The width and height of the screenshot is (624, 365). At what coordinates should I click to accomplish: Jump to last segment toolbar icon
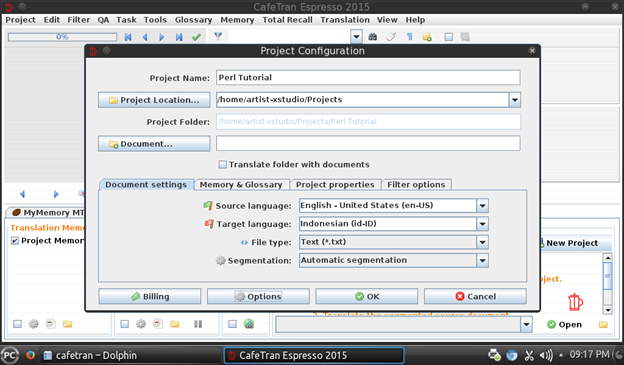pos(179,37)
